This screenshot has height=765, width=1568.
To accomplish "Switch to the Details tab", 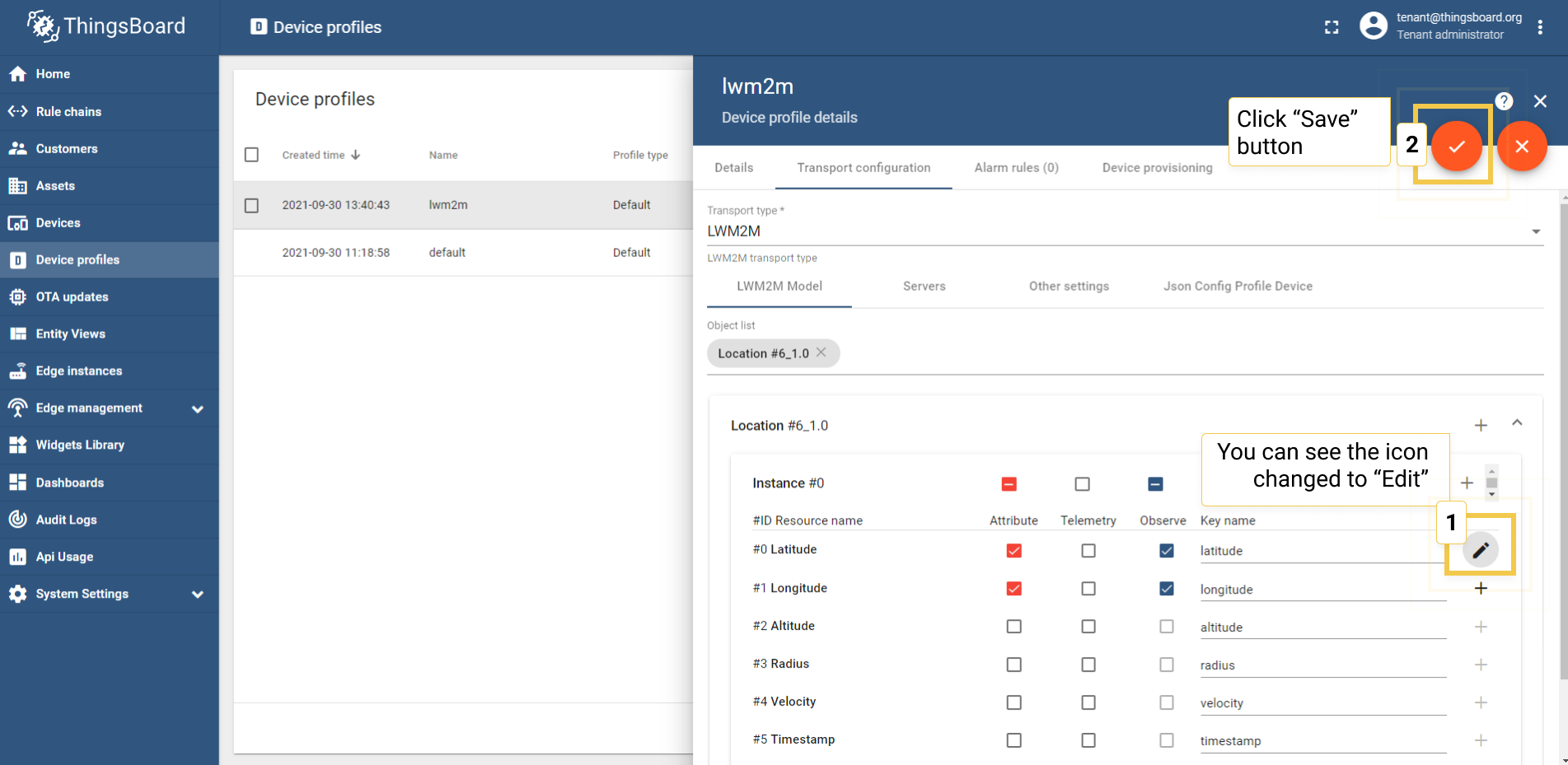I will 734,167.
